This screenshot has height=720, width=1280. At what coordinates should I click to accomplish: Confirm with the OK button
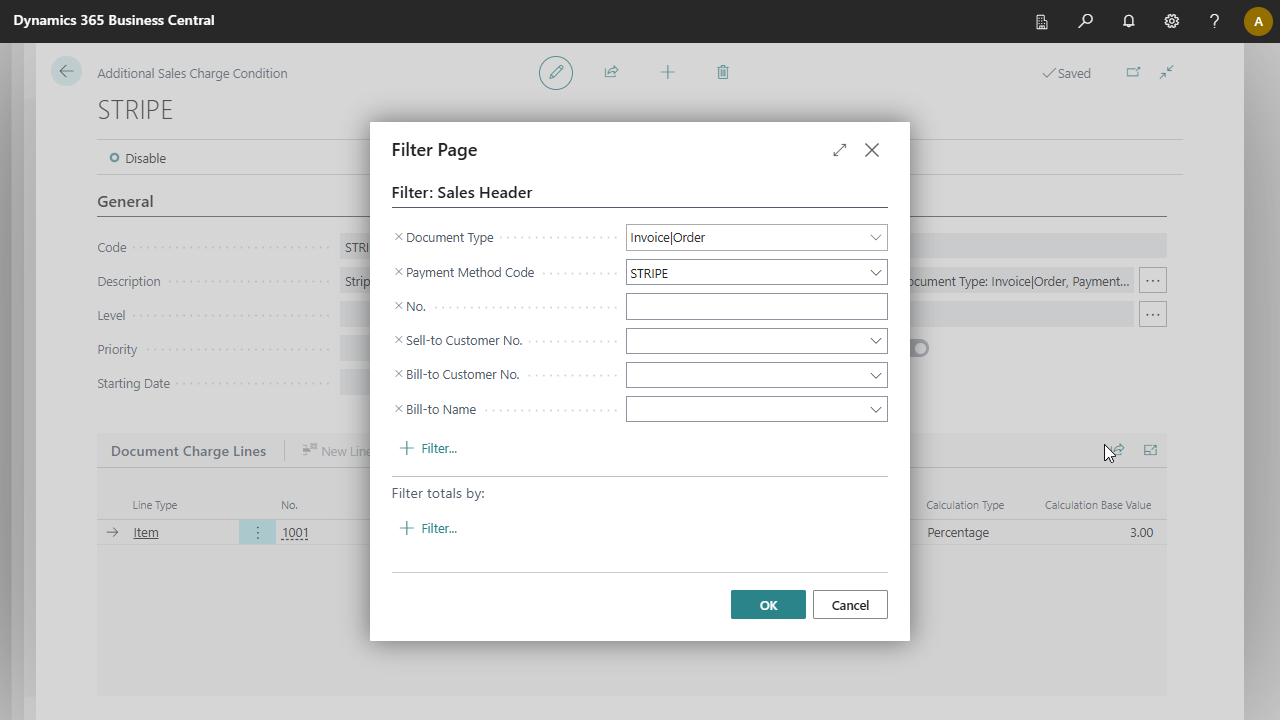coord(768,605)
